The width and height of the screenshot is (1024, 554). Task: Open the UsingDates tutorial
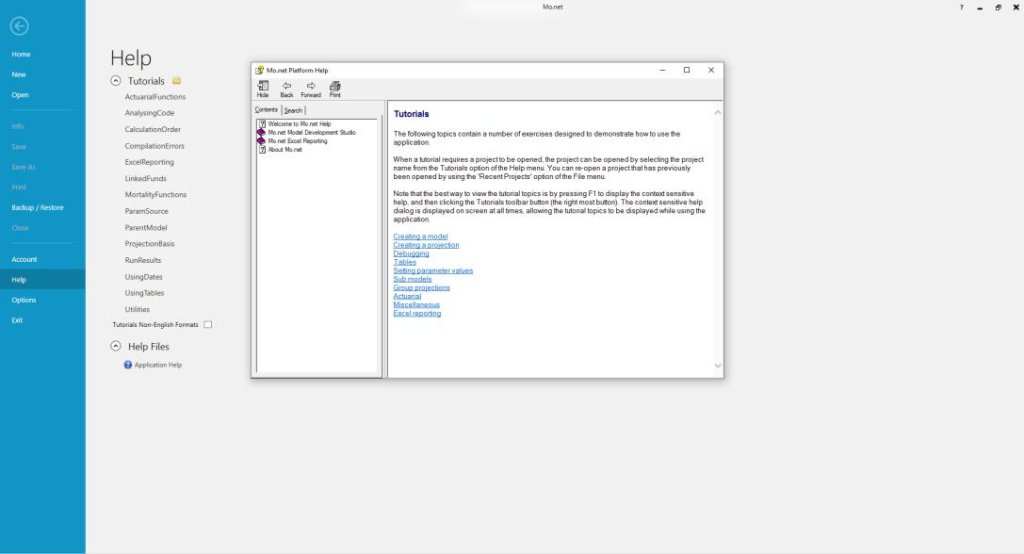tap(144, 277)
